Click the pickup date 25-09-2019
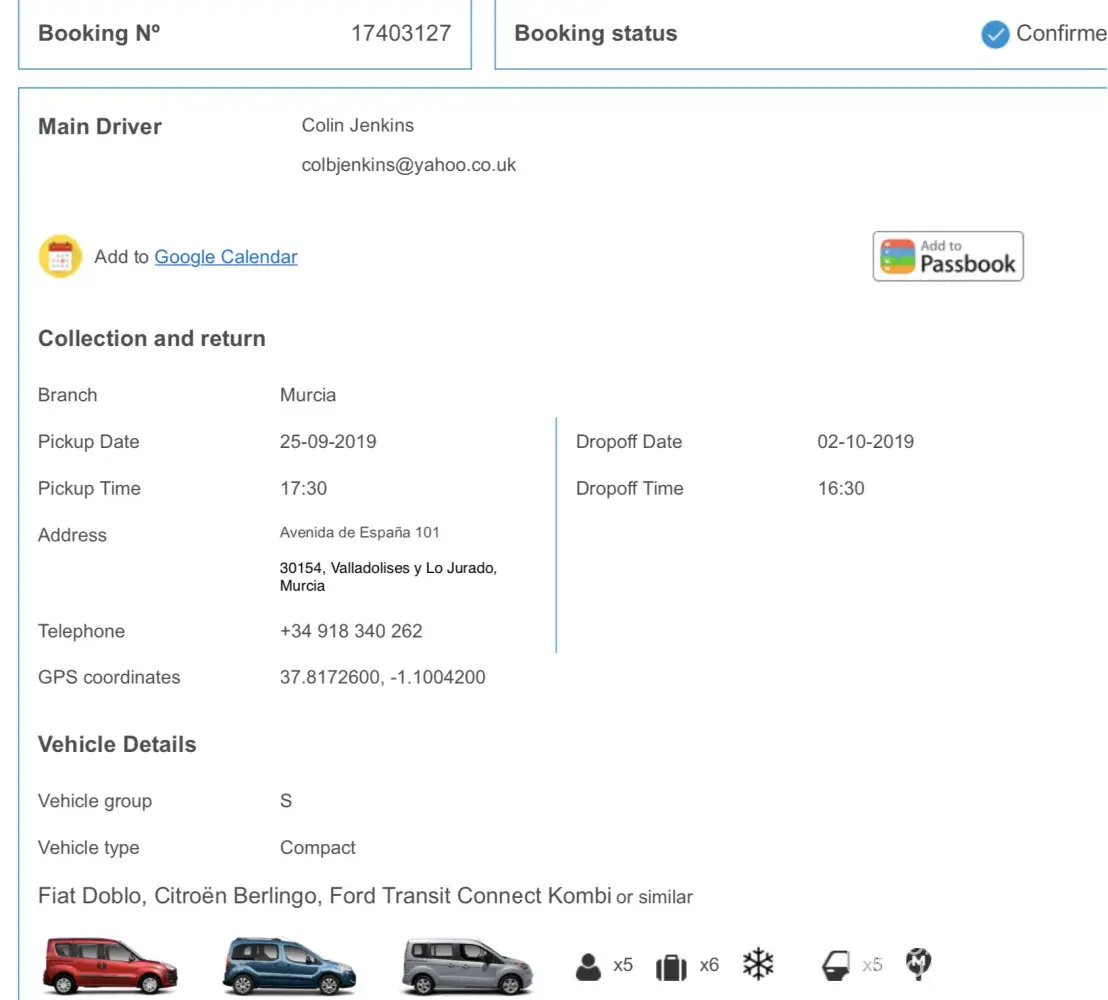This screenshot has width=1108, height=1000. tap(328, 442)
